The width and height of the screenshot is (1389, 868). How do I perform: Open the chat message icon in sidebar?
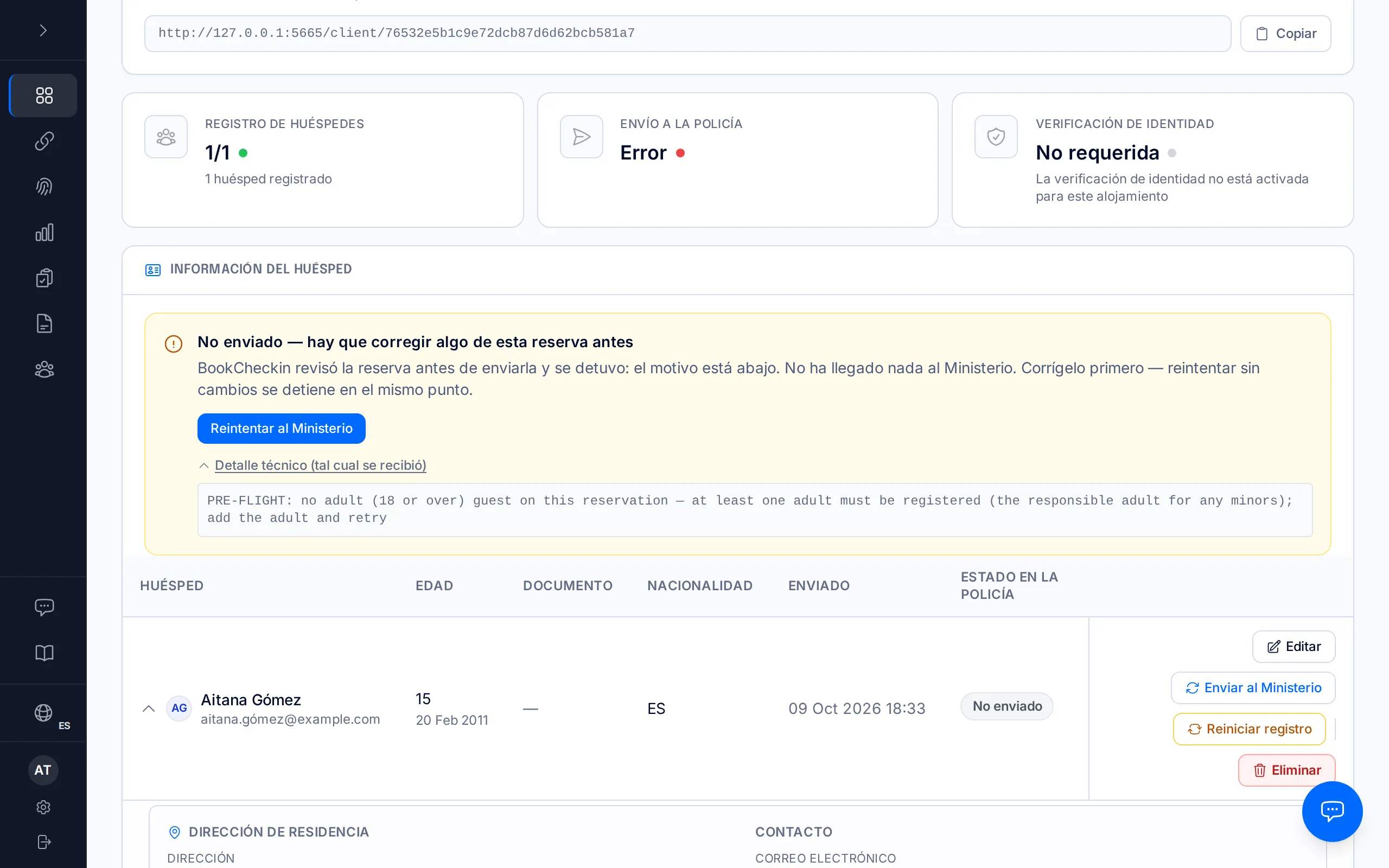43,607
